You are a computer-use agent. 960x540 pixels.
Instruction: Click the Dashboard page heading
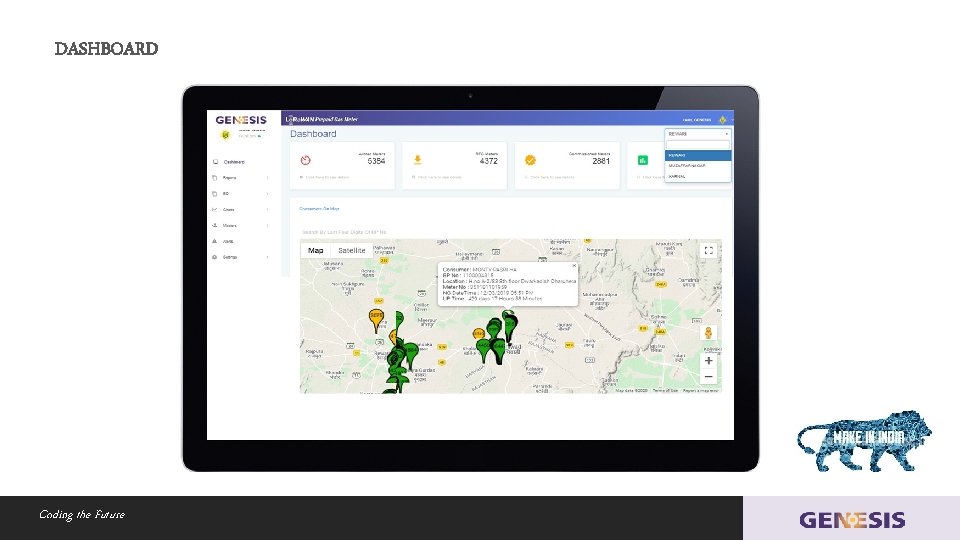click(x=313, y=133)
